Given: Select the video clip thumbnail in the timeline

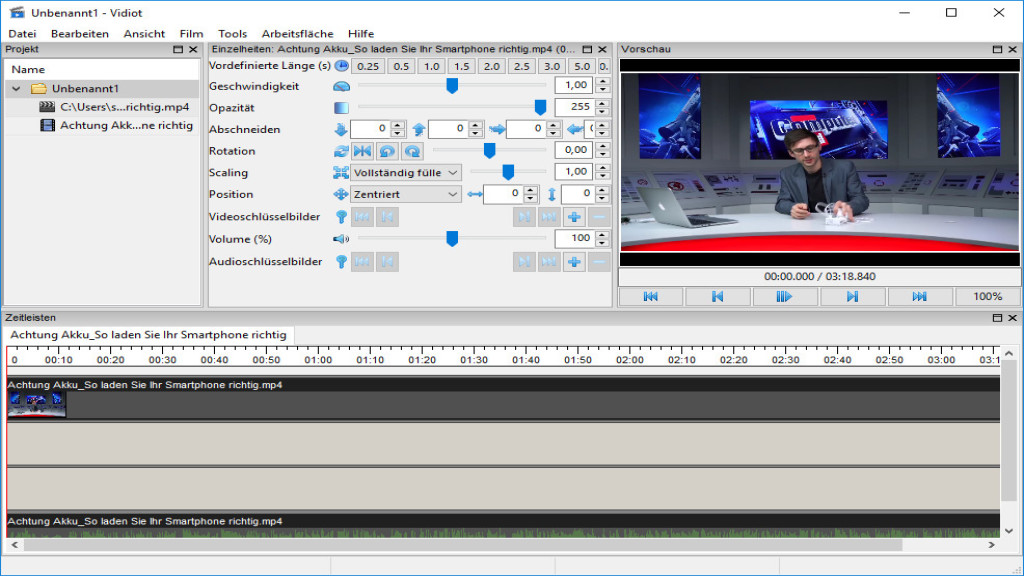Looking at the screenshot, I should pos(37,403).
